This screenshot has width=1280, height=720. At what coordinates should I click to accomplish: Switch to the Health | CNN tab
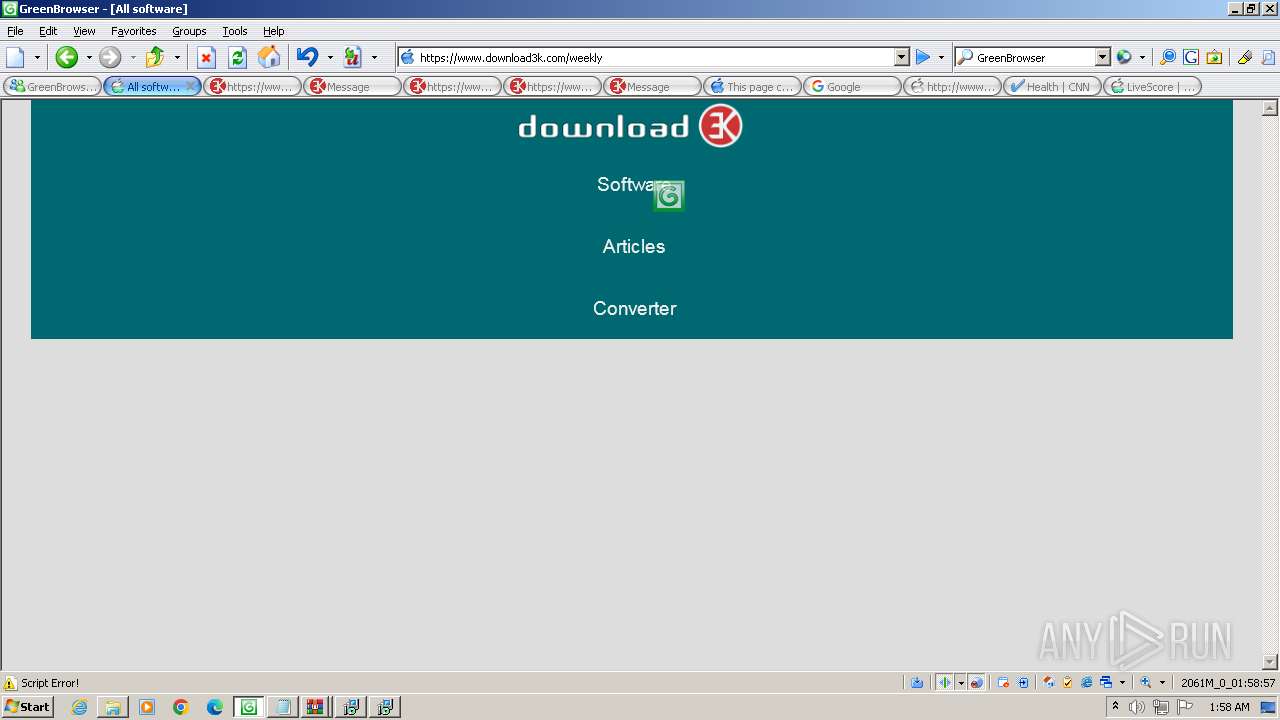tap(1052, 87)
